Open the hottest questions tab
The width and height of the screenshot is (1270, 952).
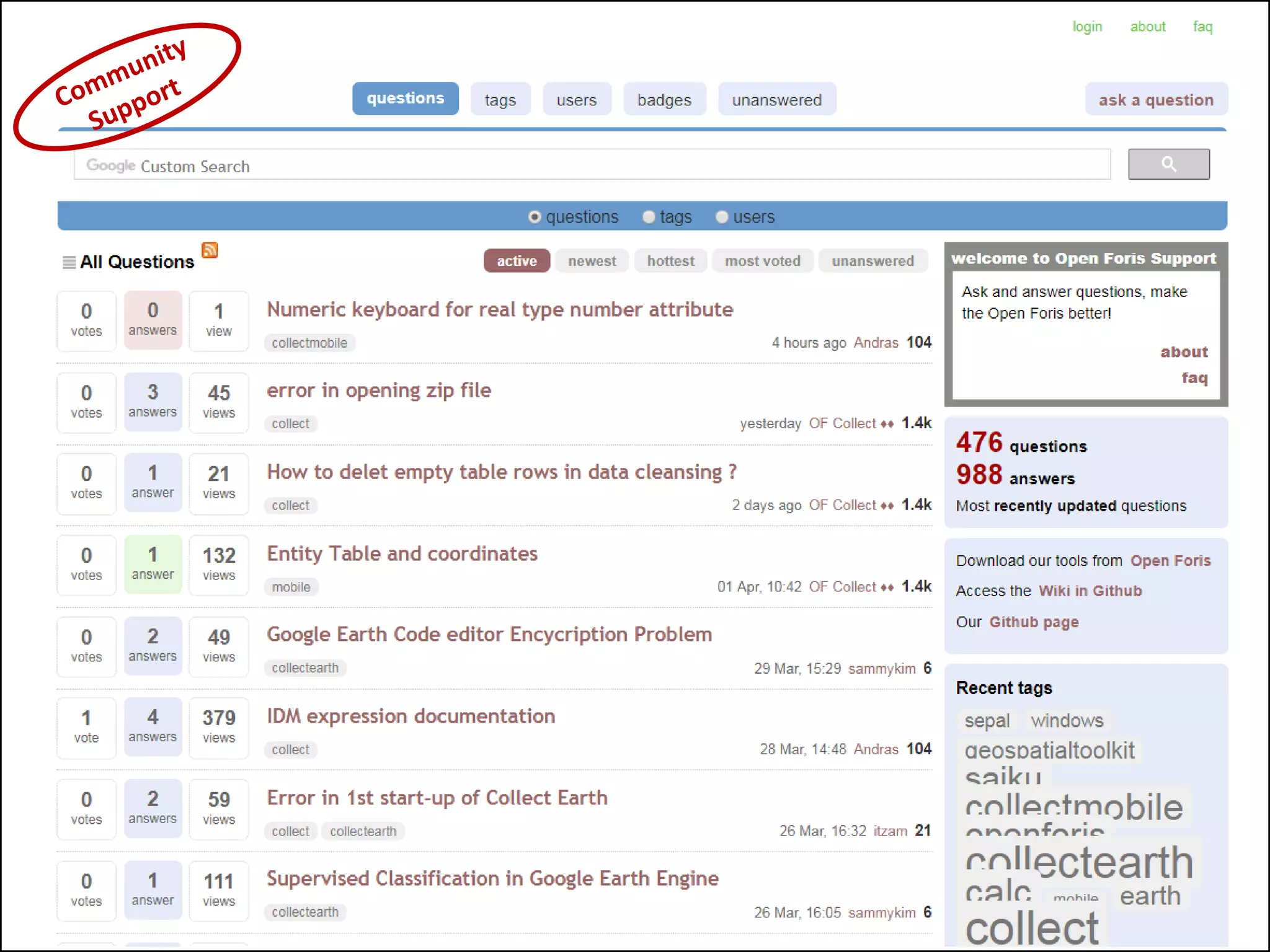[x=670, y=261]
